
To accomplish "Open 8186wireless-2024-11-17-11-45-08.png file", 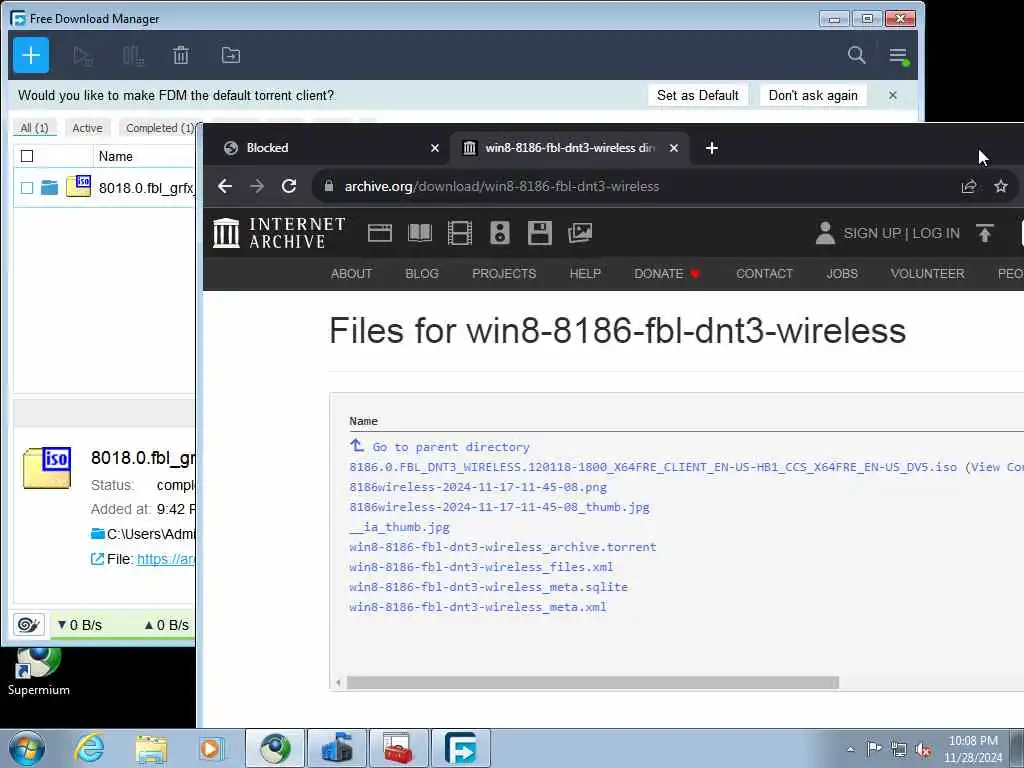I will click(x=478, y=487).
